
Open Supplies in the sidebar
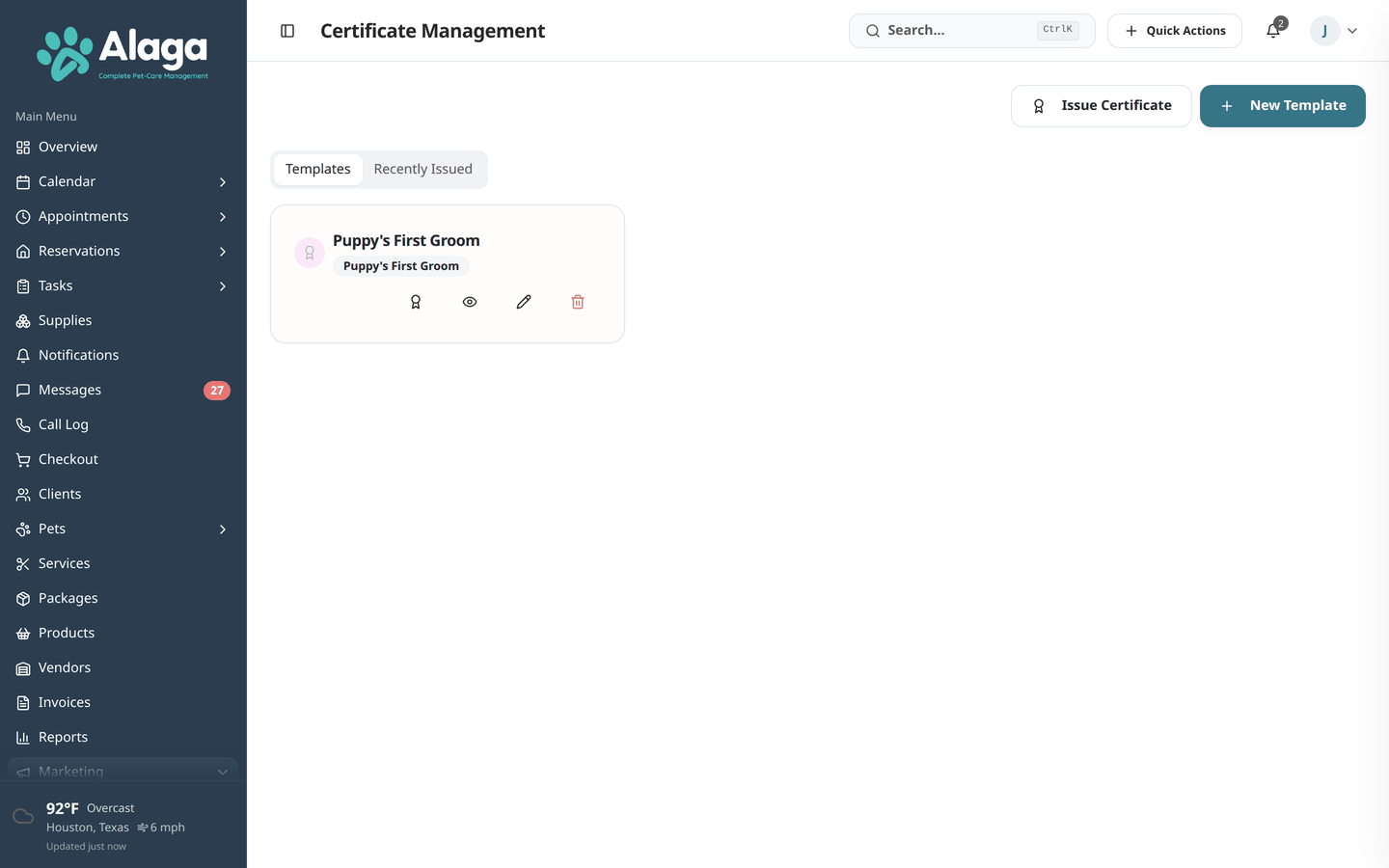tap(123, 320)
